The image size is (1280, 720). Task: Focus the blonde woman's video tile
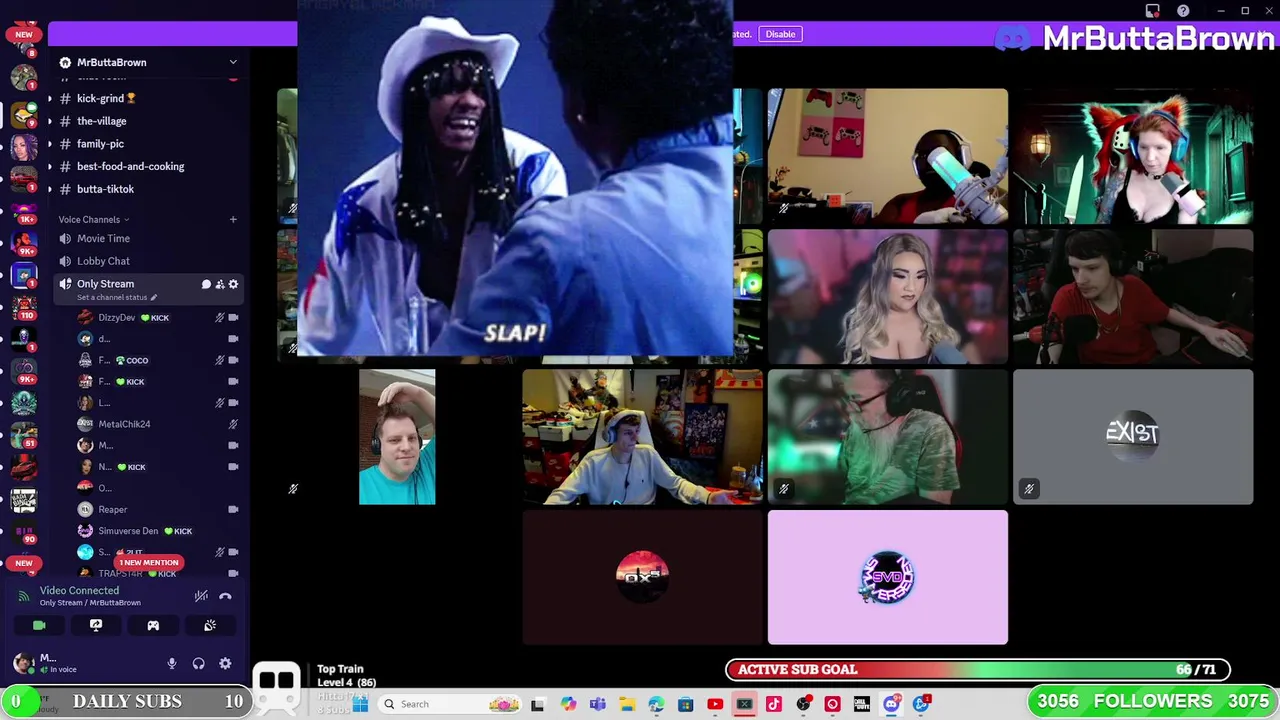point(888,297)
